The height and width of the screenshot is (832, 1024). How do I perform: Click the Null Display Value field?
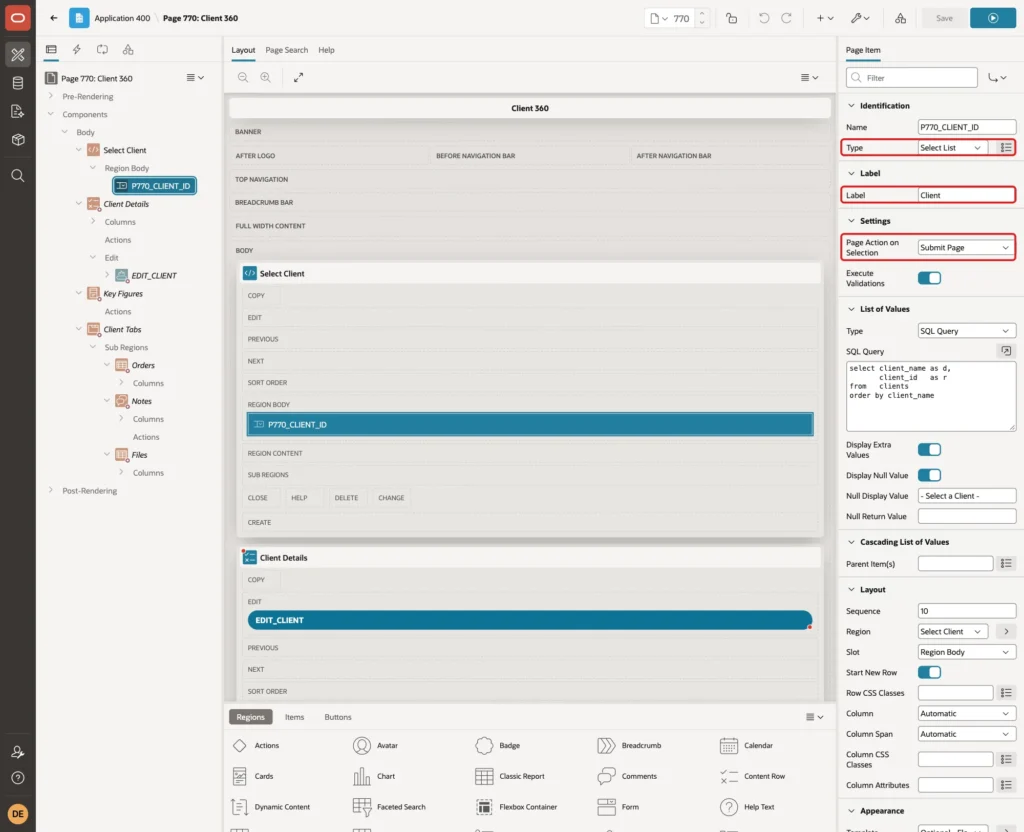(966, 496)
